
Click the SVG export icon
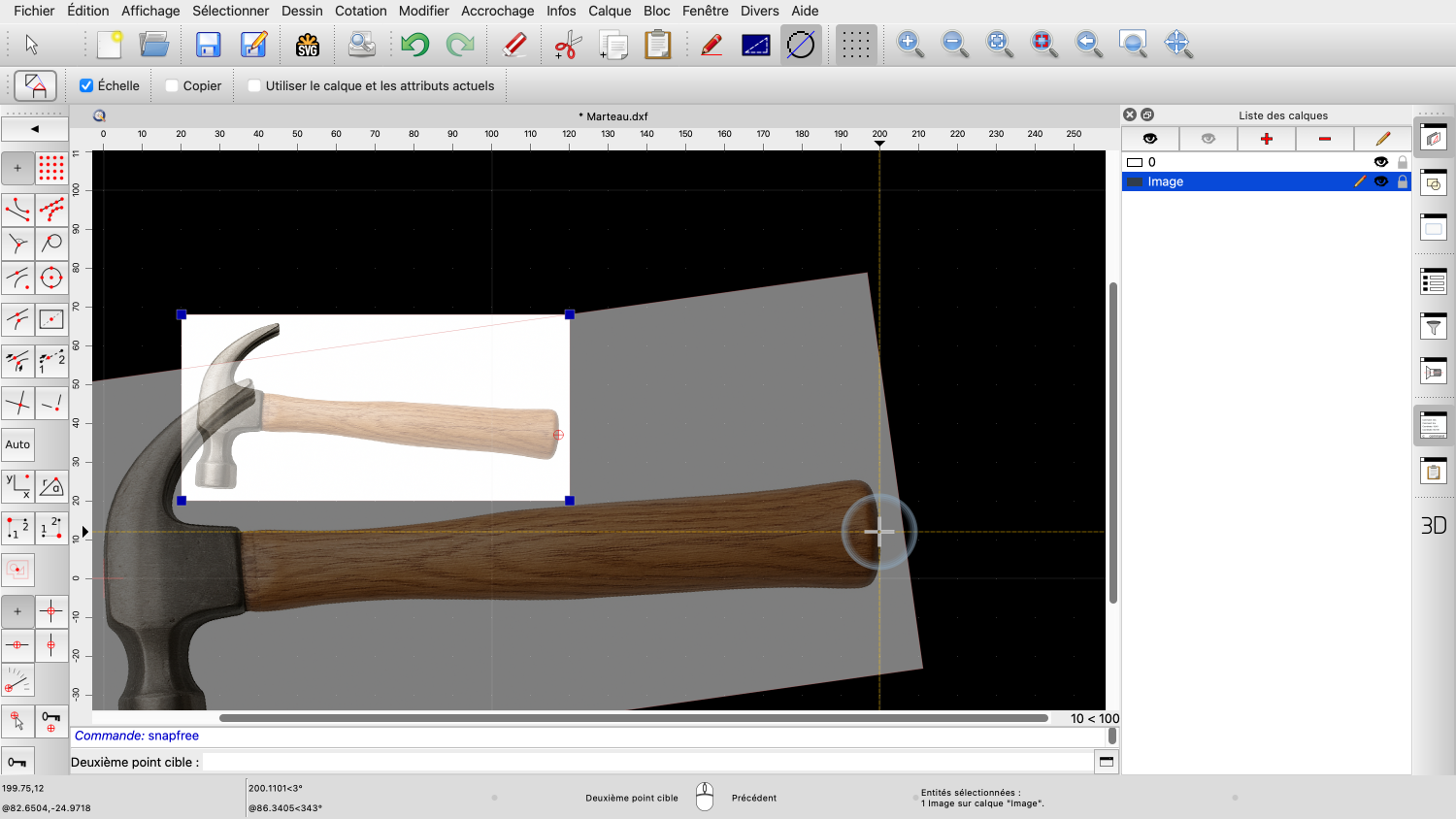(x=308, y=45)
